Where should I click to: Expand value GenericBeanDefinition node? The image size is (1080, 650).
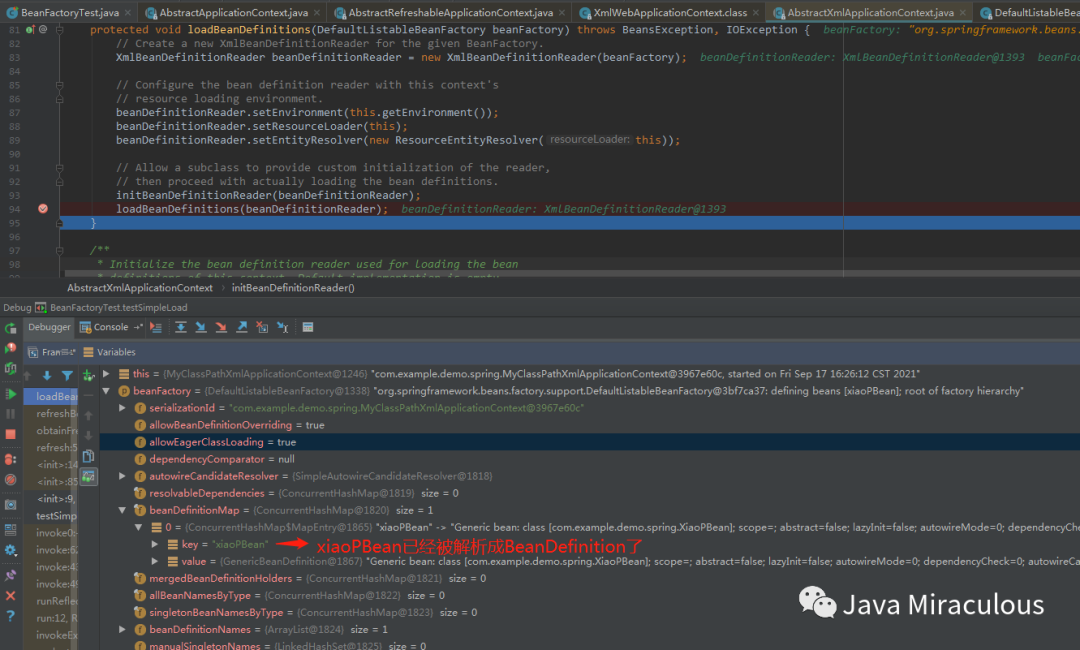pos(155,561)
